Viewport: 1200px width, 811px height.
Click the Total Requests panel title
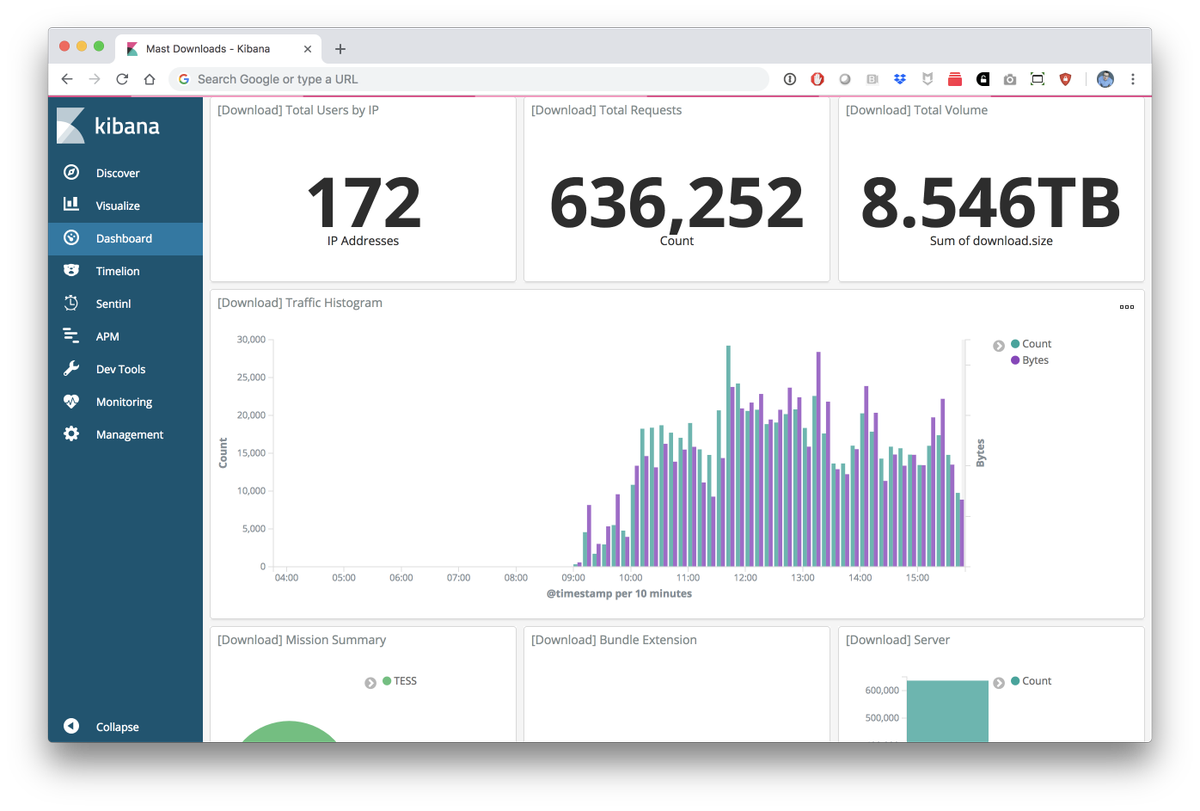click(x=606, y=110)
